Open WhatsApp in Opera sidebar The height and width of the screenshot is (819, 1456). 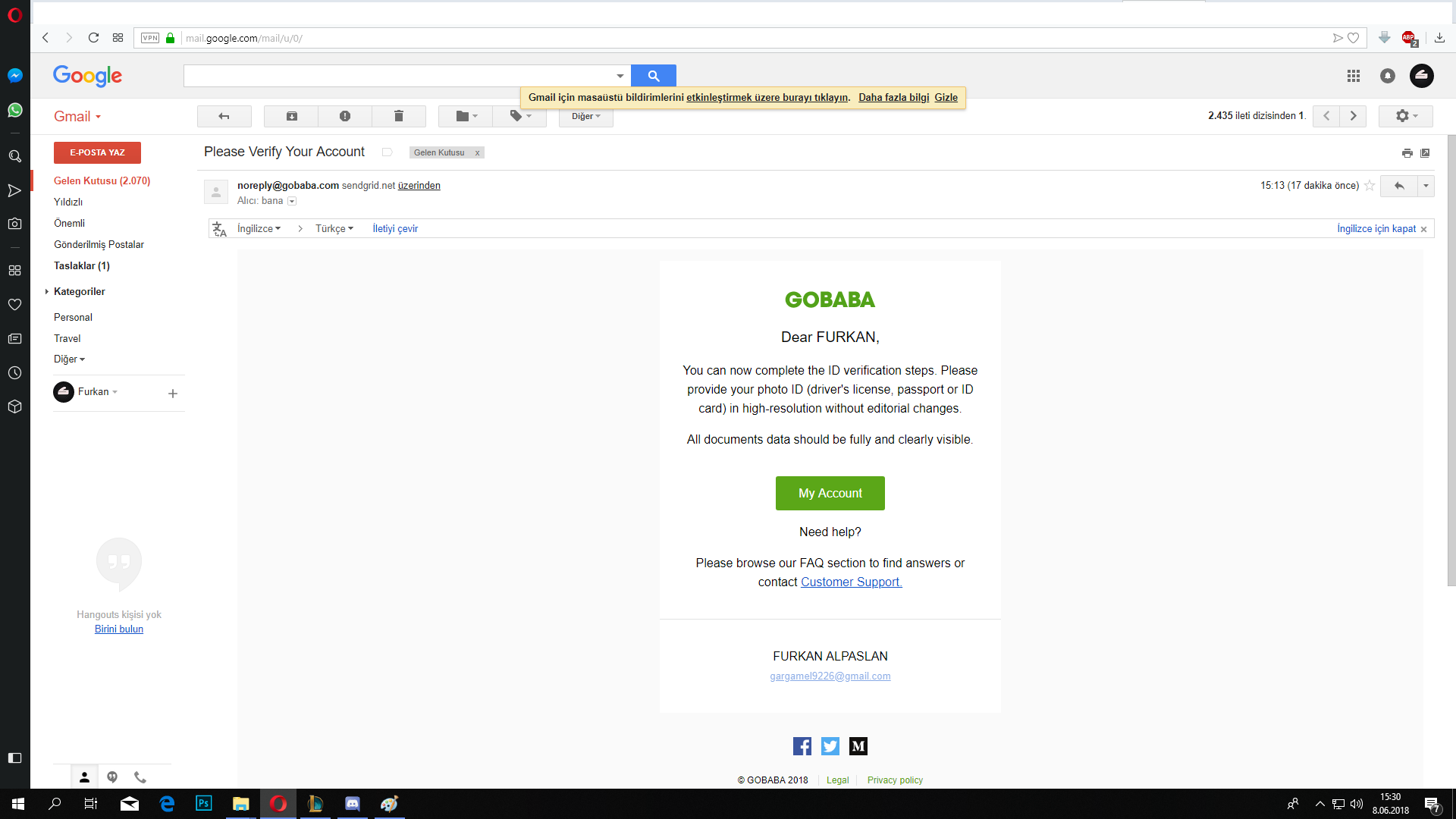[14, 111]
